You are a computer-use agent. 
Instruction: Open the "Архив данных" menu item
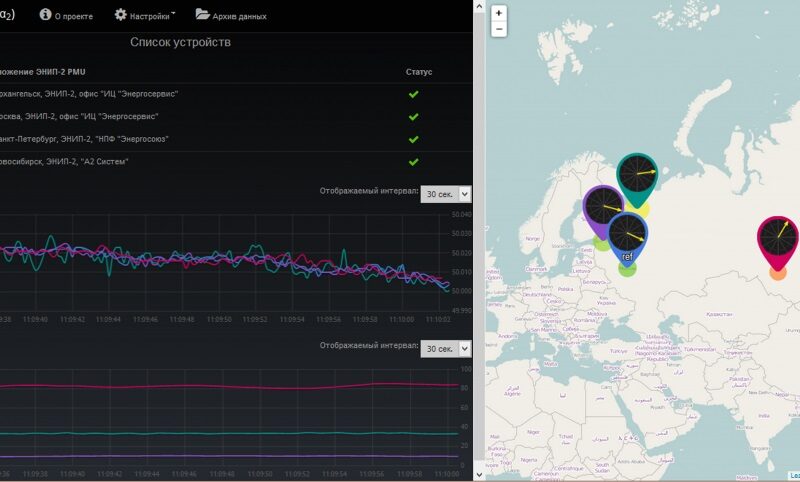[x=241, y=16]
